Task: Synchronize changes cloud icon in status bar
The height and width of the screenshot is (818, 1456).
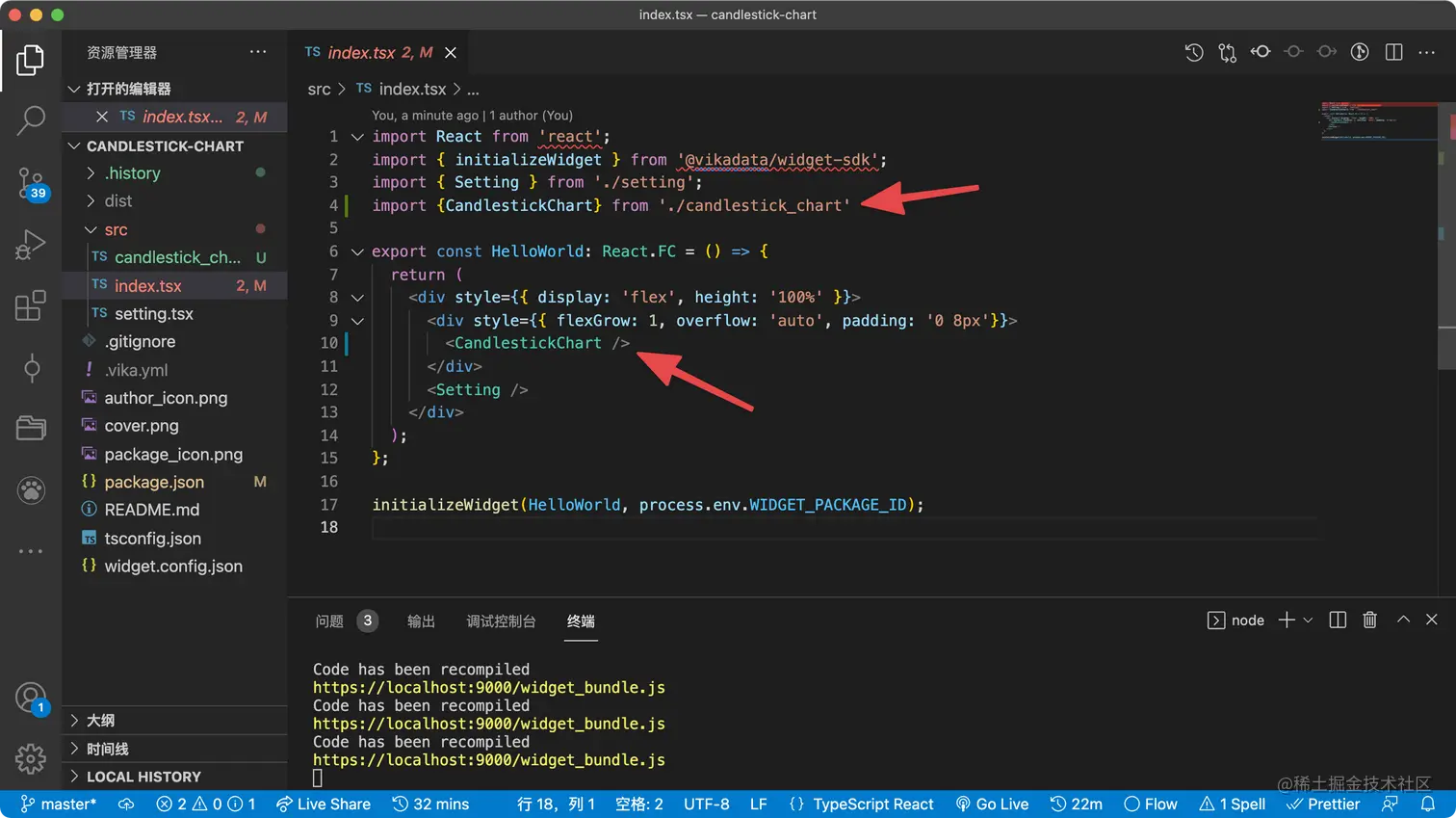Action: click(126, 804)
